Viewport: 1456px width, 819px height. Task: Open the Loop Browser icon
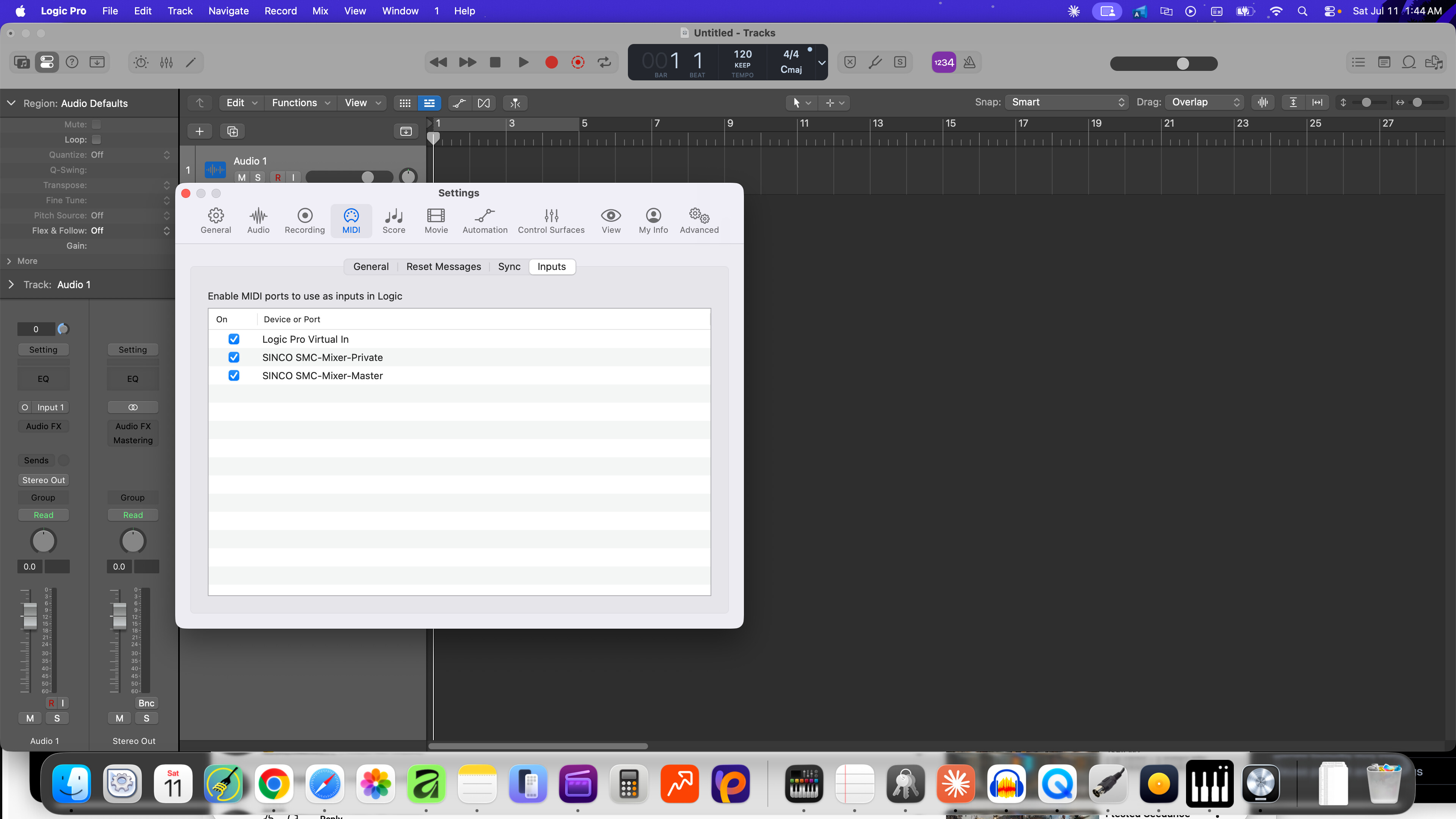(x=1409, y=62)
